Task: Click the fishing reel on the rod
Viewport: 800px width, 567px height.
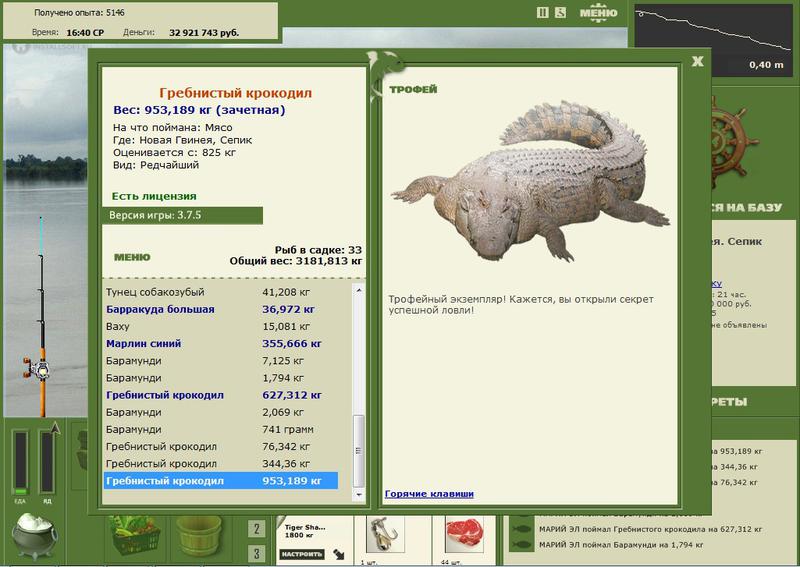Action: tap(37, 368)
